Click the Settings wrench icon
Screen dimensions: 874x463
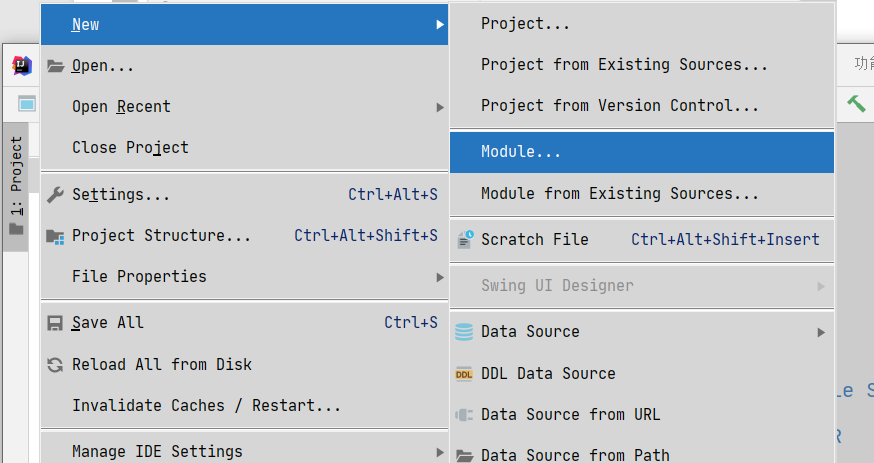click(x=56, y=194)
